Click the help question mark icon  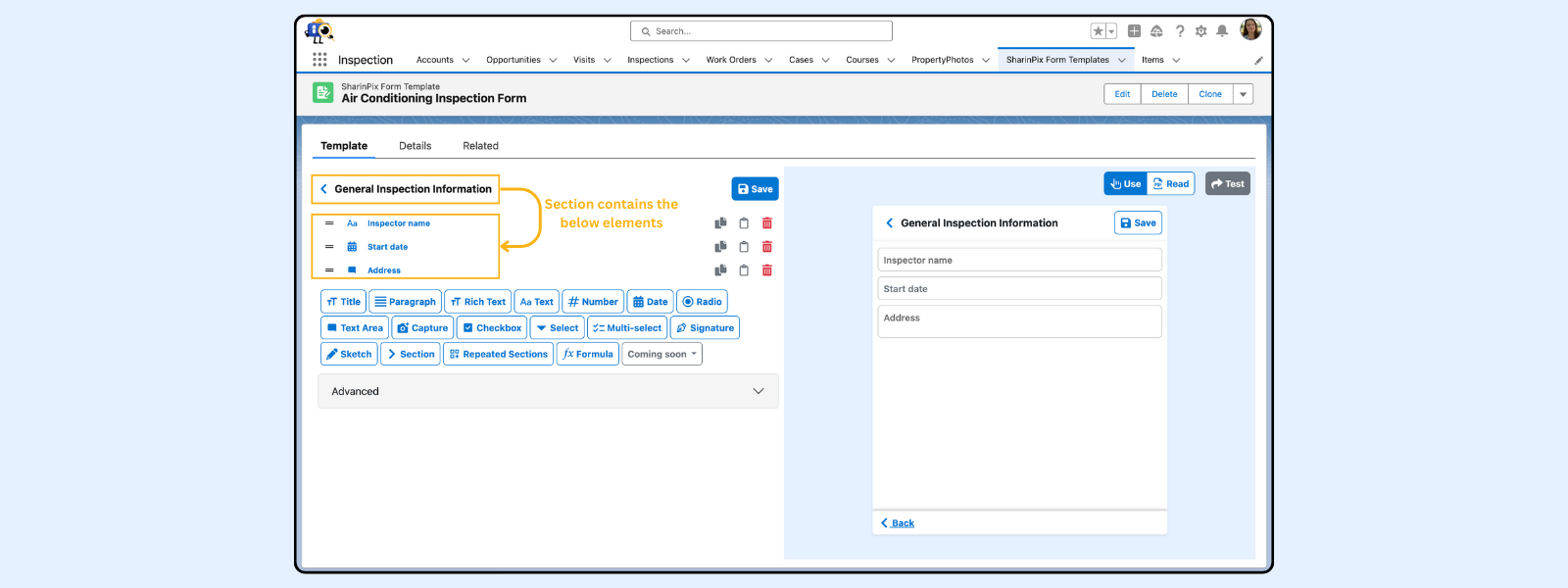(x=1180, y=31)
